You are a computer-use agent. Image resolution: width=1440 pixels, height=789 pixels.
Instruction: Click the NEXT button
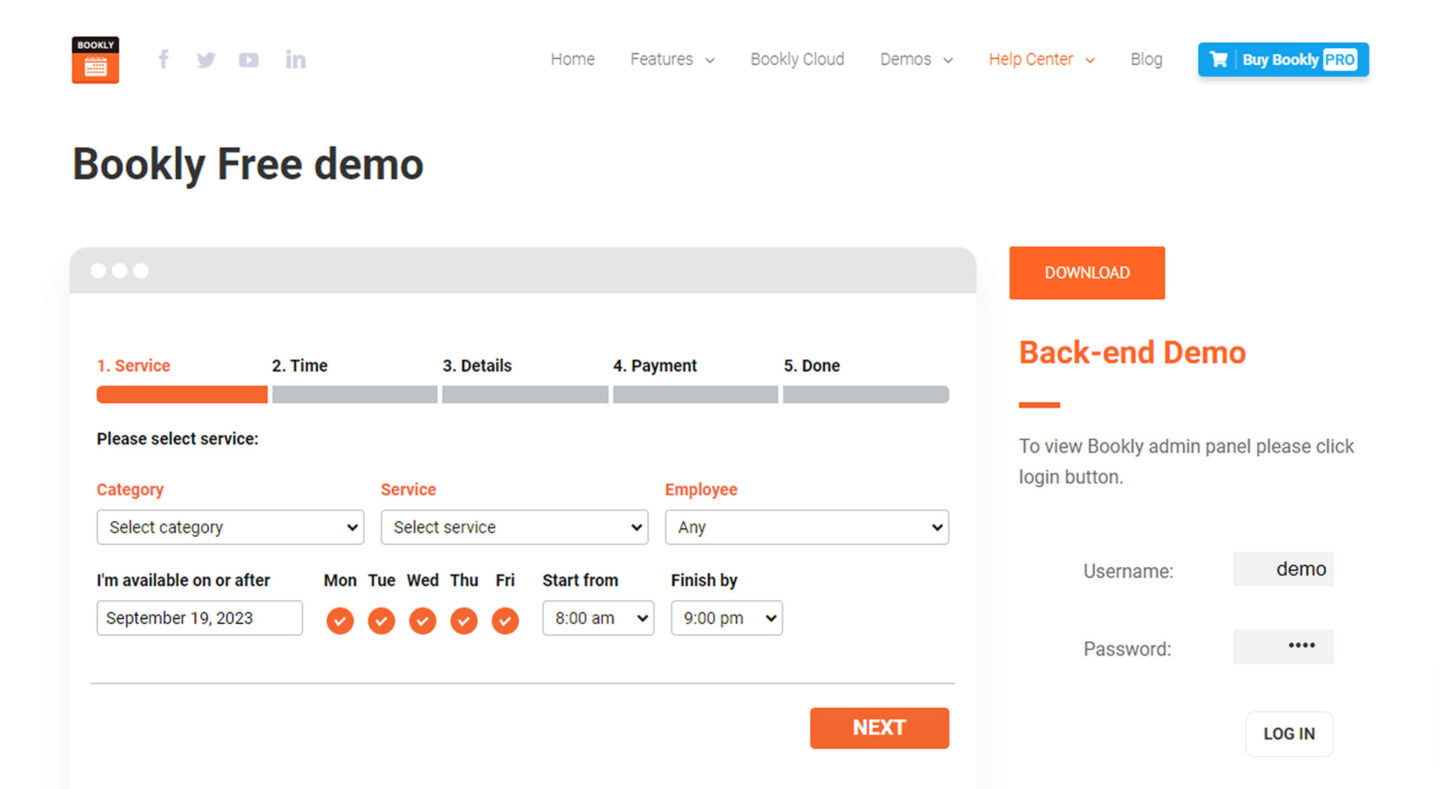(879, 728)
